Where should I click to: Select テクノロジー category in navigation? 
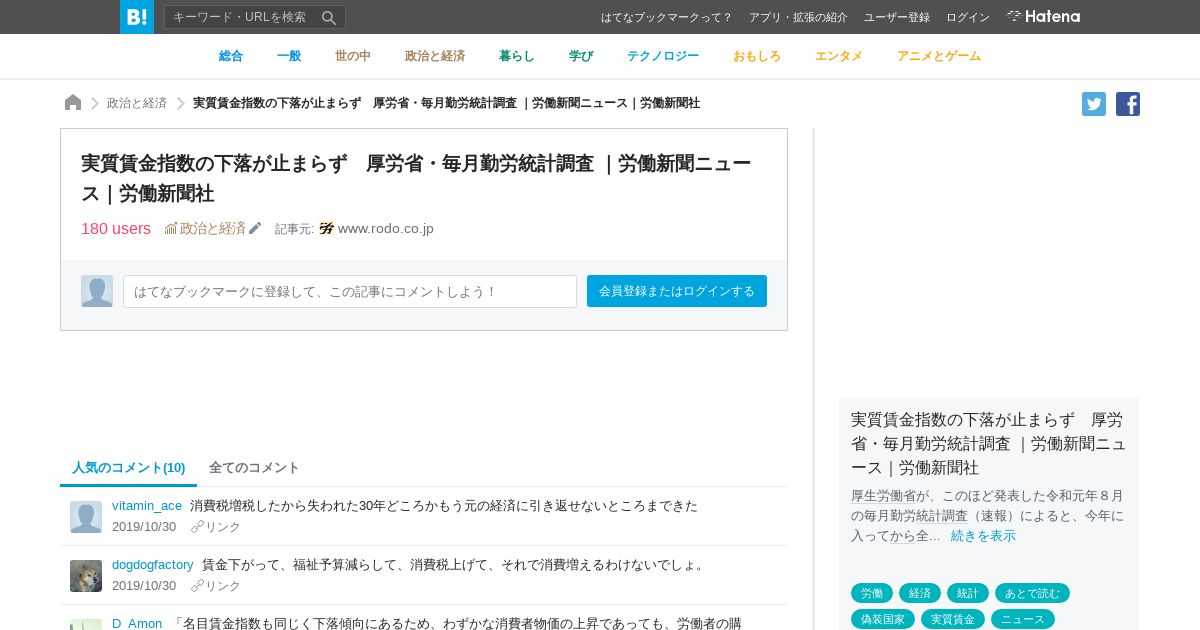click(x=663, y=56)
